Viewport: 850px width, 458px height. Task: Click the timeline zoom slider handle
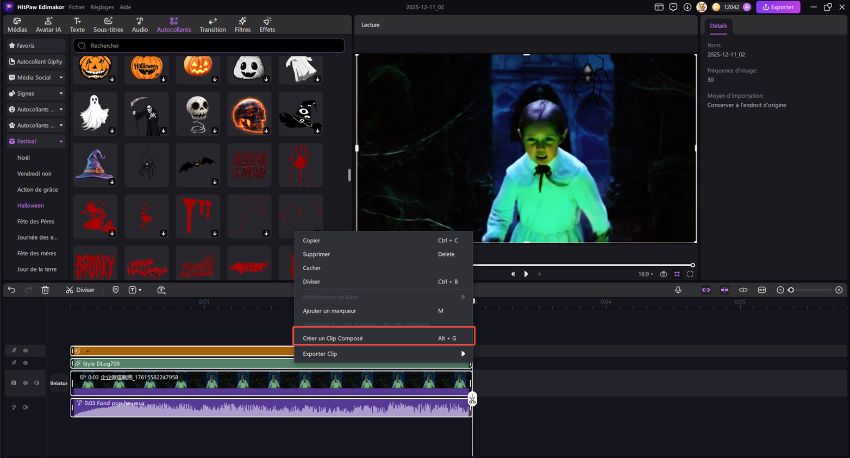point(791,290)
